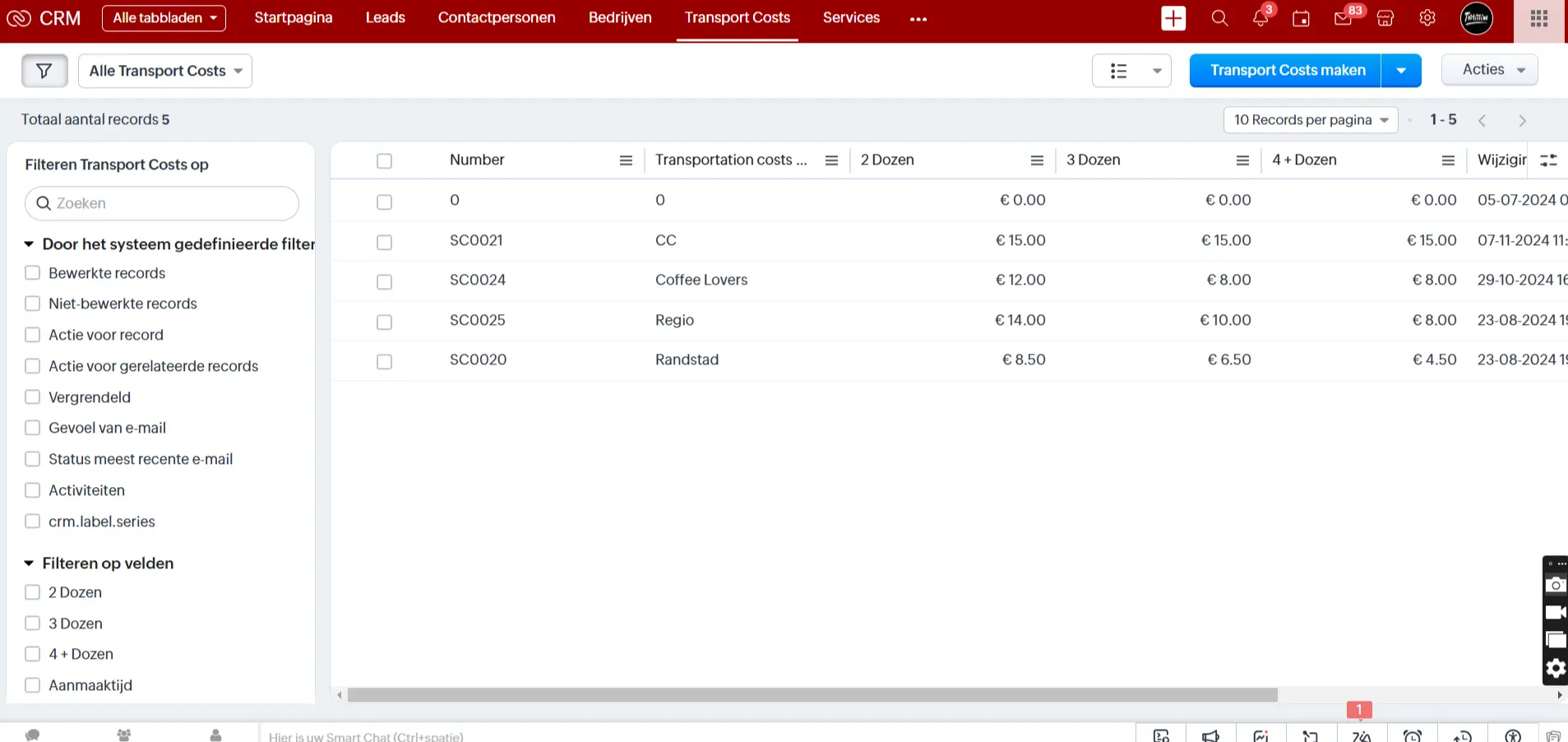Open the translate icon in the bottom bar
Viewport: 1568px width, 742px height.
point(1362,735)
